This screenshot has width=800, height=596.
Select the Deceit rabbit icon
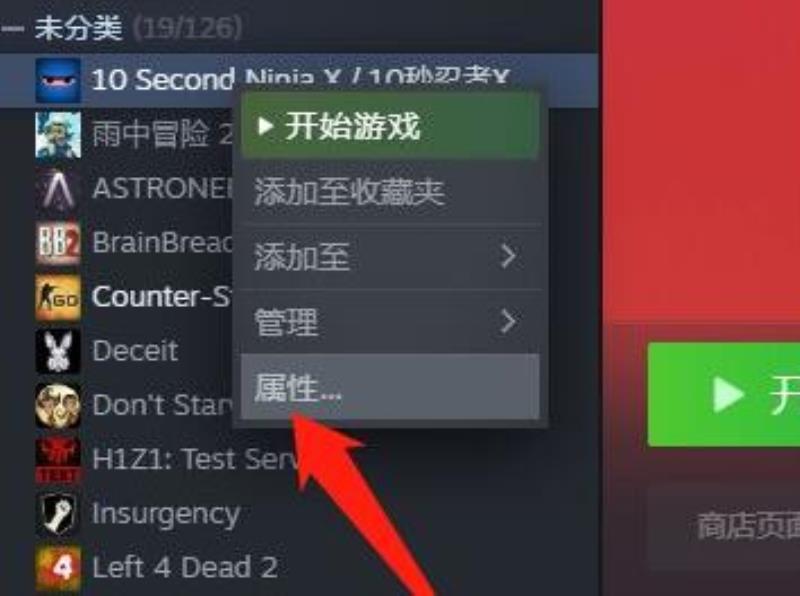(x=58, y=352)
